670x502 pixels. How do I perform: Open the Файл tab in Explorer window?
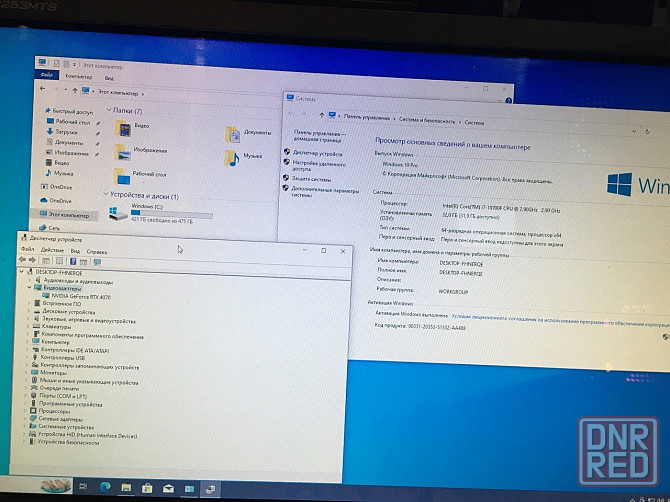click(47, 75)
